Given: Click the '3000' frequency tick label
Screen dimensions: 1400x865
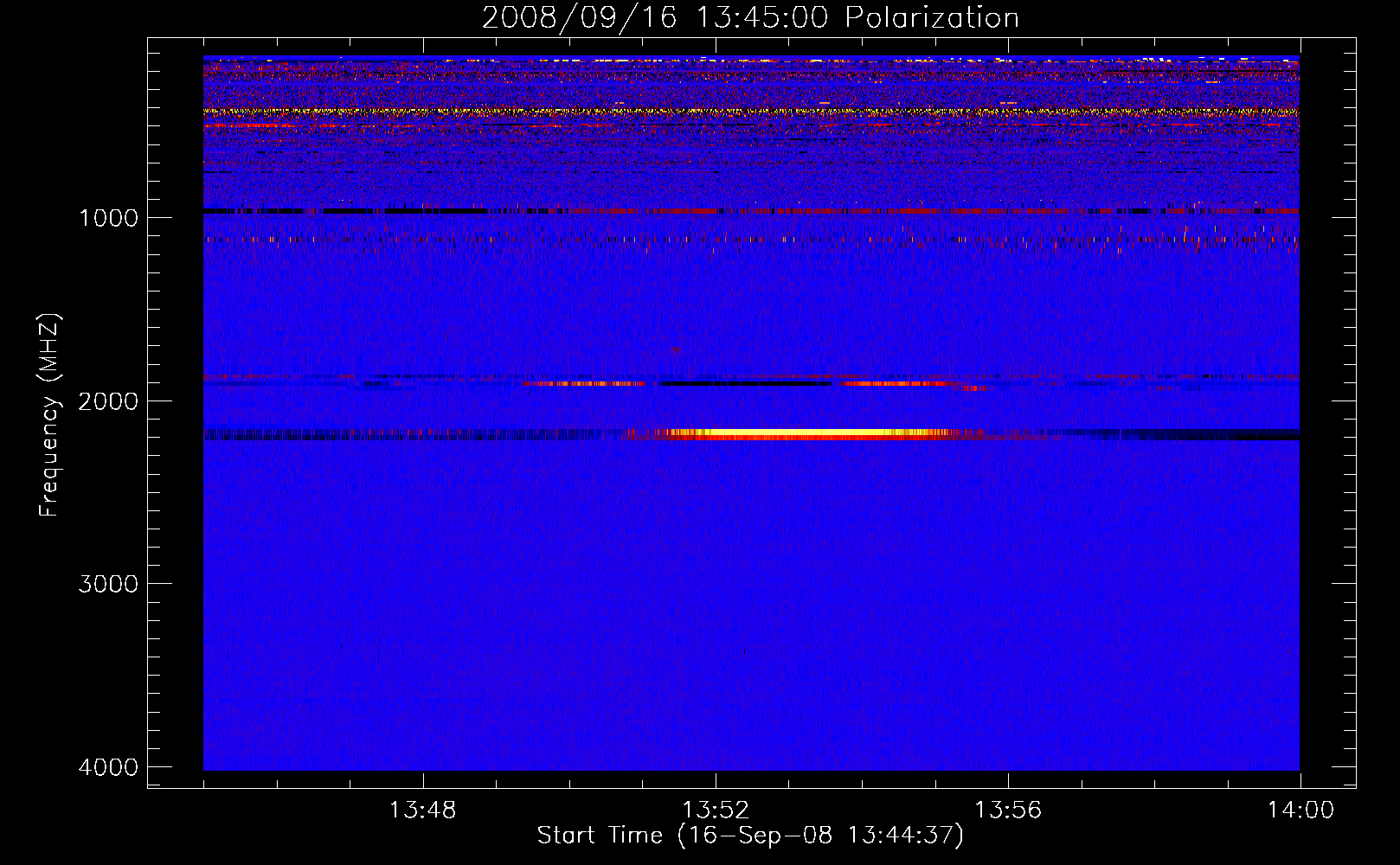Looking at the screenshot, I should pyautogui.click(x=108, y=584).
